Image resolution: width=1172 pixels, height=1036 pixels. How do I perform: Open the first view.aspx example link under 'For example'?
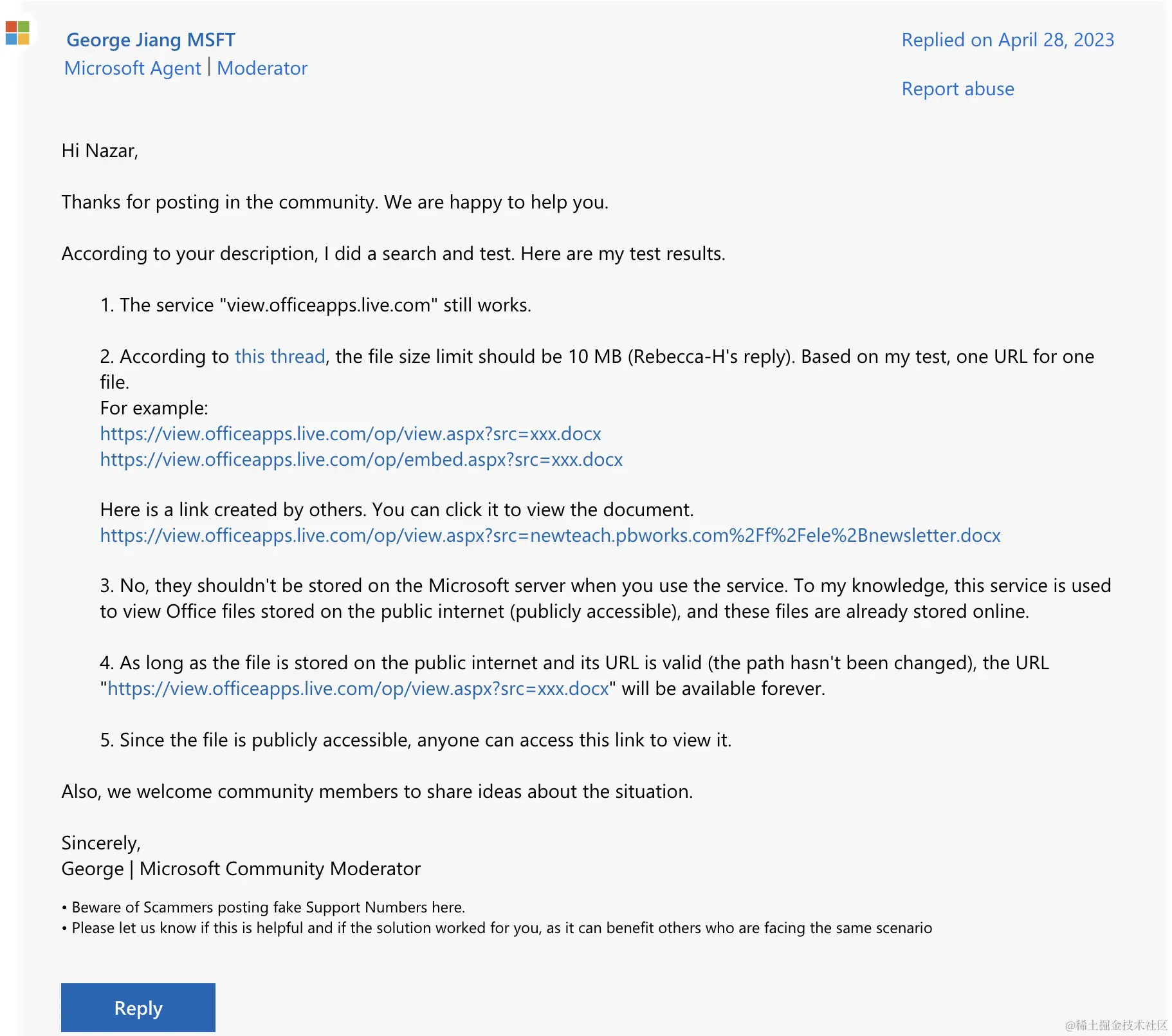(351, 434)
